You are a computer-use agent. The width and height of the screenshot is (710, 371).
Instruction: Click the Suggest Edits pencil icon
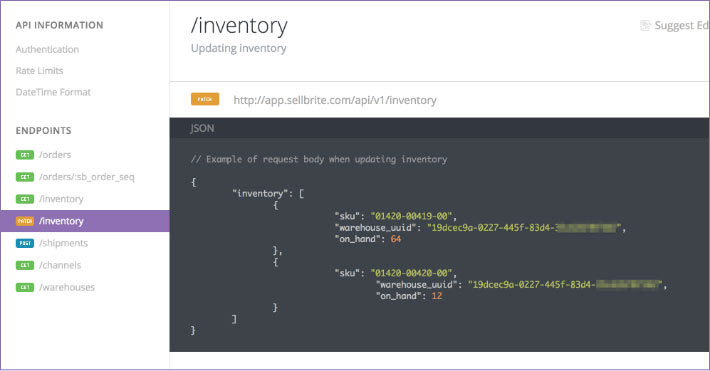645,25
